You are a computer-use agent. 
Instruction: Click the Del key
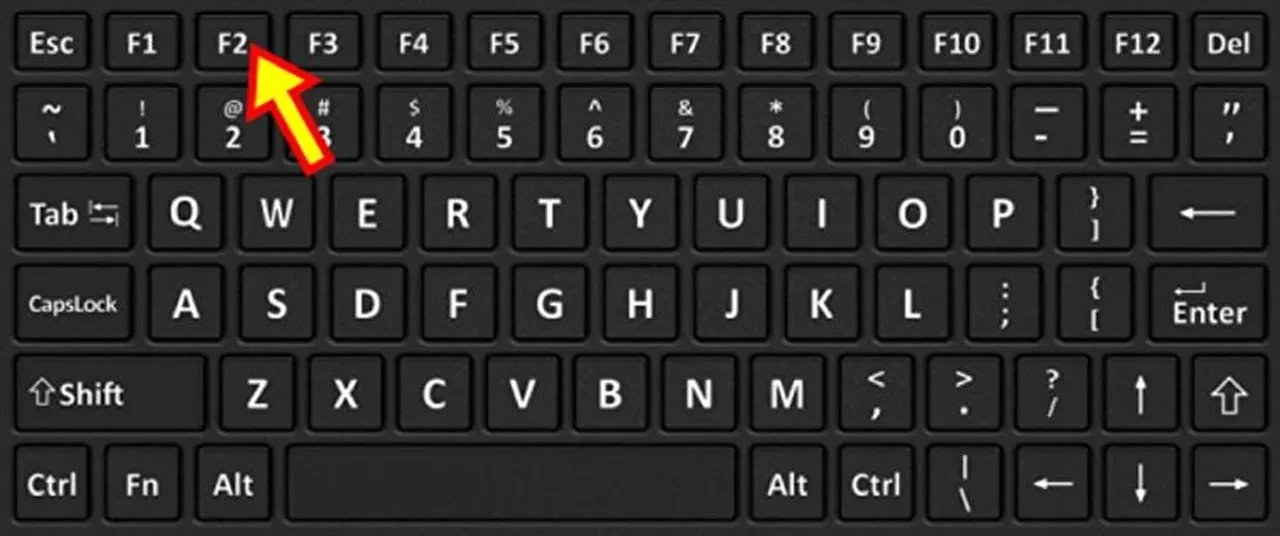(1228, 43)
